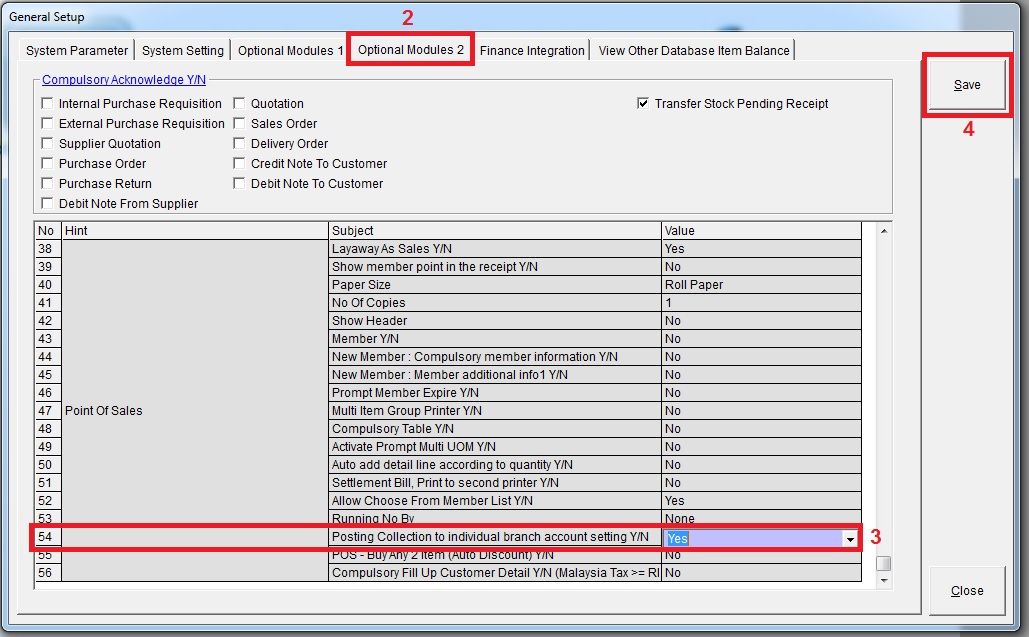
Task: Open View Other Database Item Balance tab
Action: click(694, 51)
